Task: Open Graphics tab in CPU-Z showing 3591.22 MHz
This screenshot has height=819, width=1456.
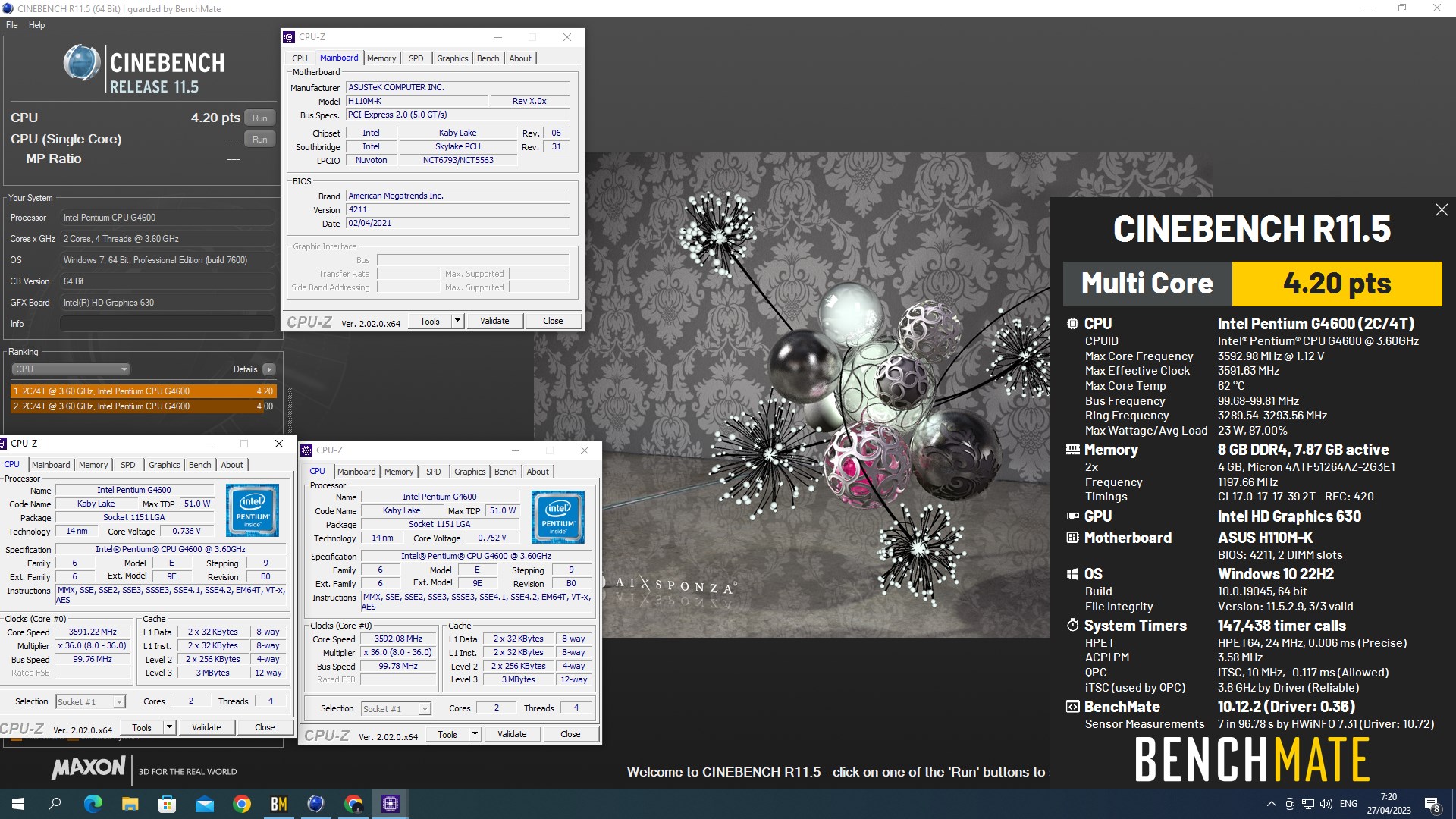Action: point(165,465)
